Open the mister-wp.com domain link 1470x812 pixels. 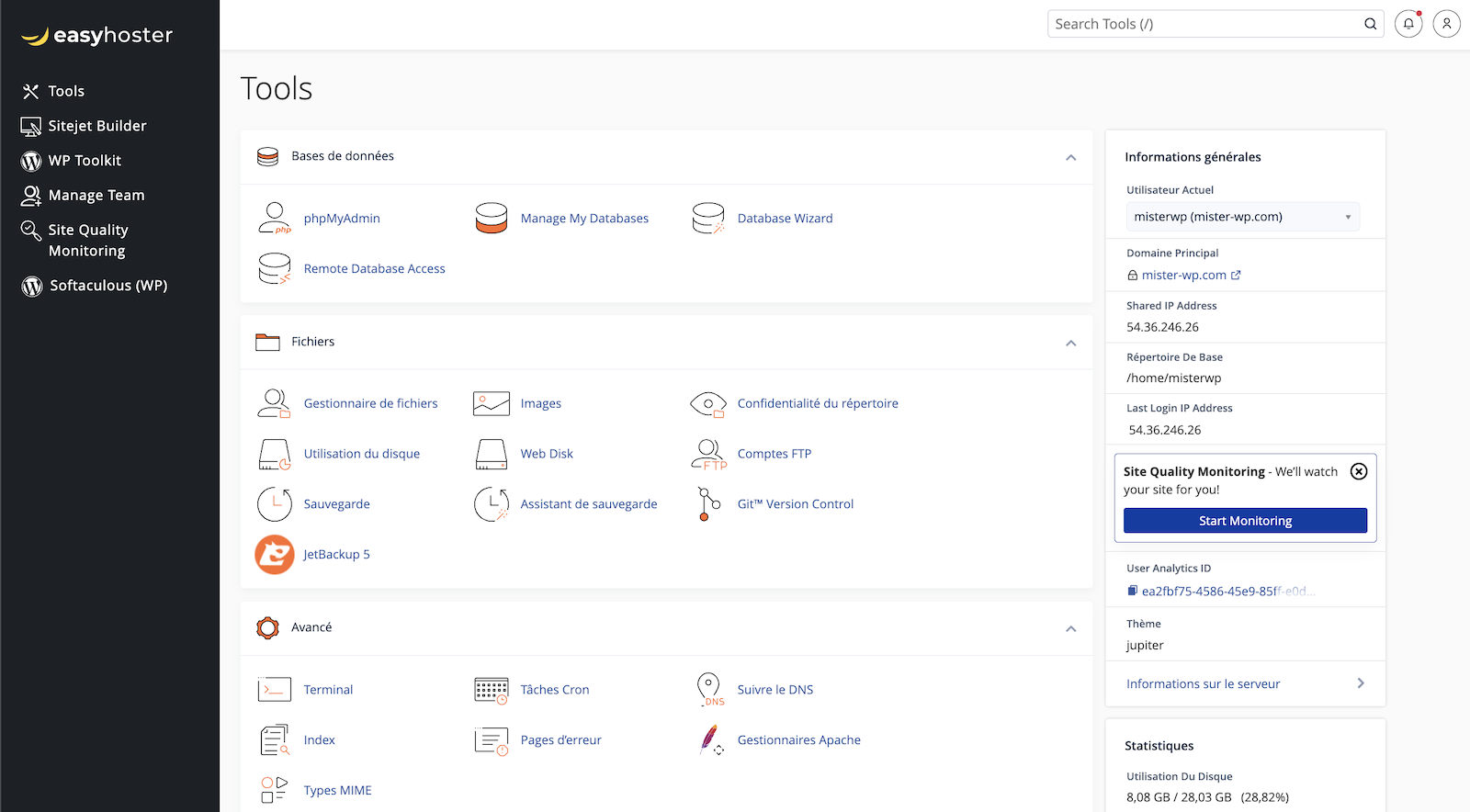(x=1183, y=276)
